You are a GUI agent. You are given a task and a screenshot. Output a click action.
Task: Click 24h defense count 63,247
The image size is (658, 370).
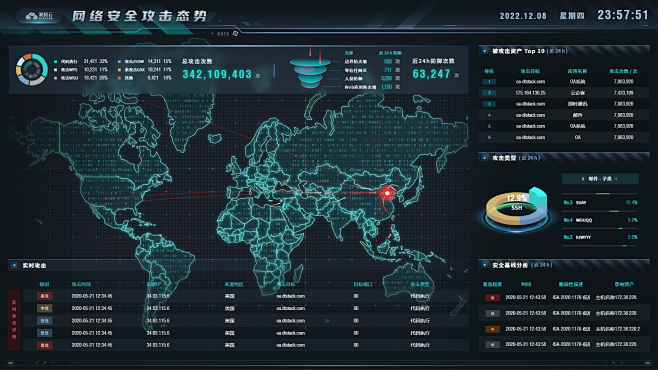[431, 74]
